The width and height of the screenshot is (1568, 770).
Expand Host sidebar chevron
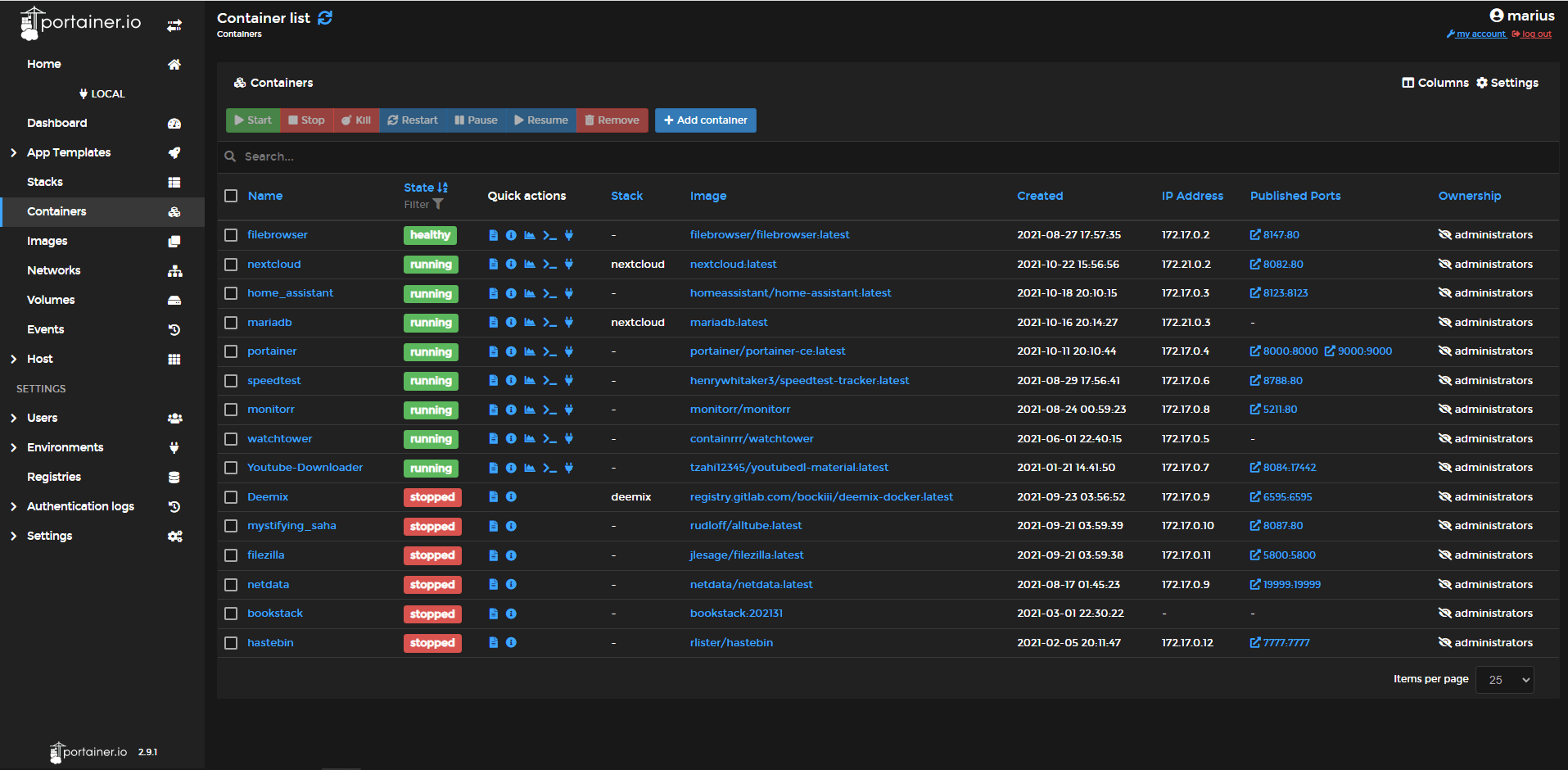coord(13,360)
